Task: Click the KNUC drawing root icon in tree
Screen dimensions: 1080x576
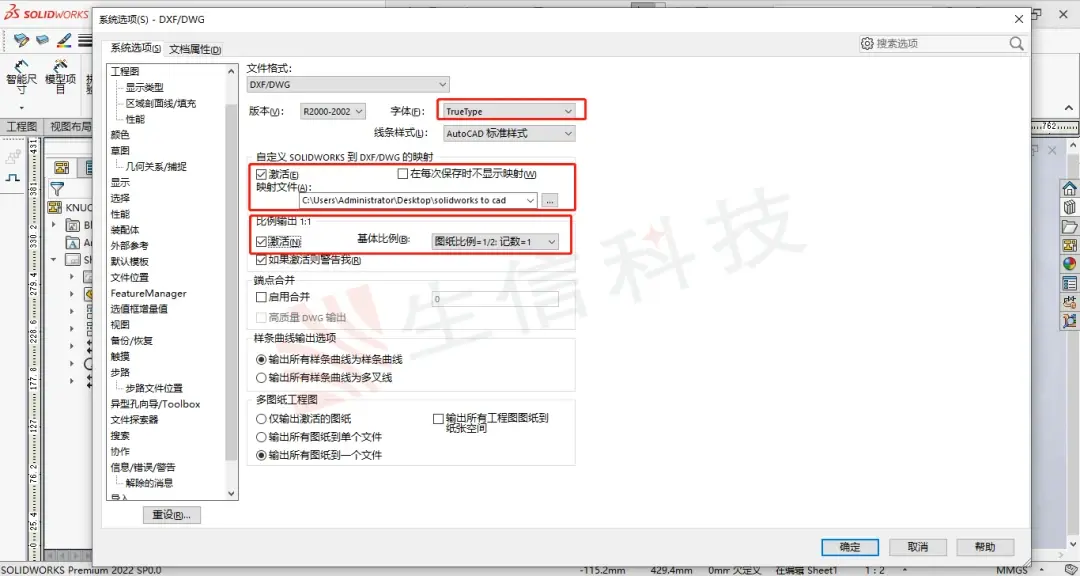Action: (55, 207)
